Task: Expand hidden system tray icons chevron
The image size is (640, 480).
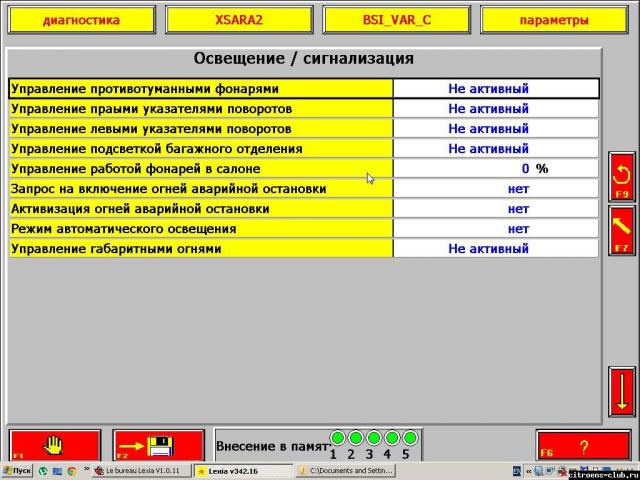Action: pos(529,471)
